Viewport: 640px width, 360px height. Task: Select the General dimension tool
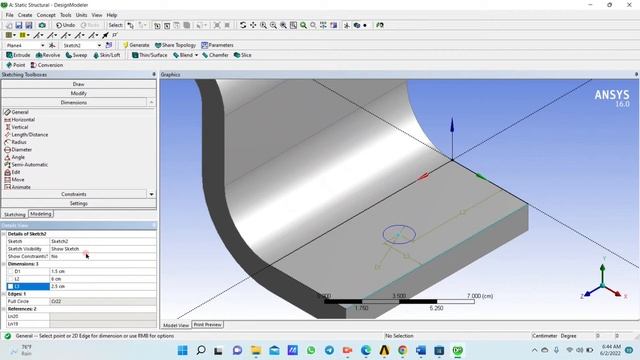(x=16, y=112)
